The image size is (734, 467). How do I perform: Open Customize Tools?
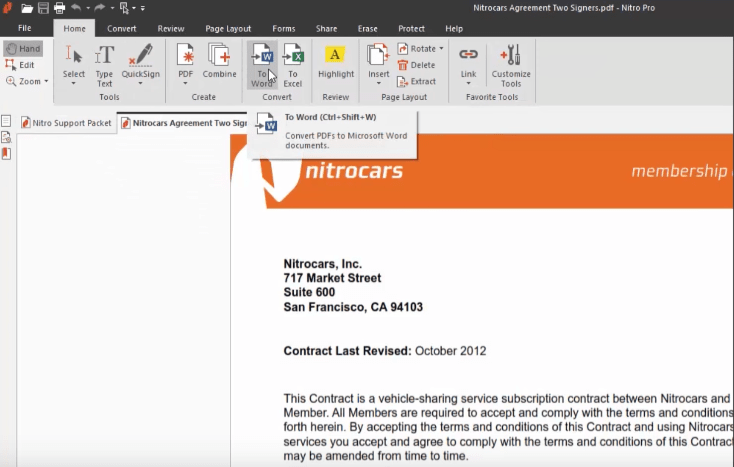[511, 66]
